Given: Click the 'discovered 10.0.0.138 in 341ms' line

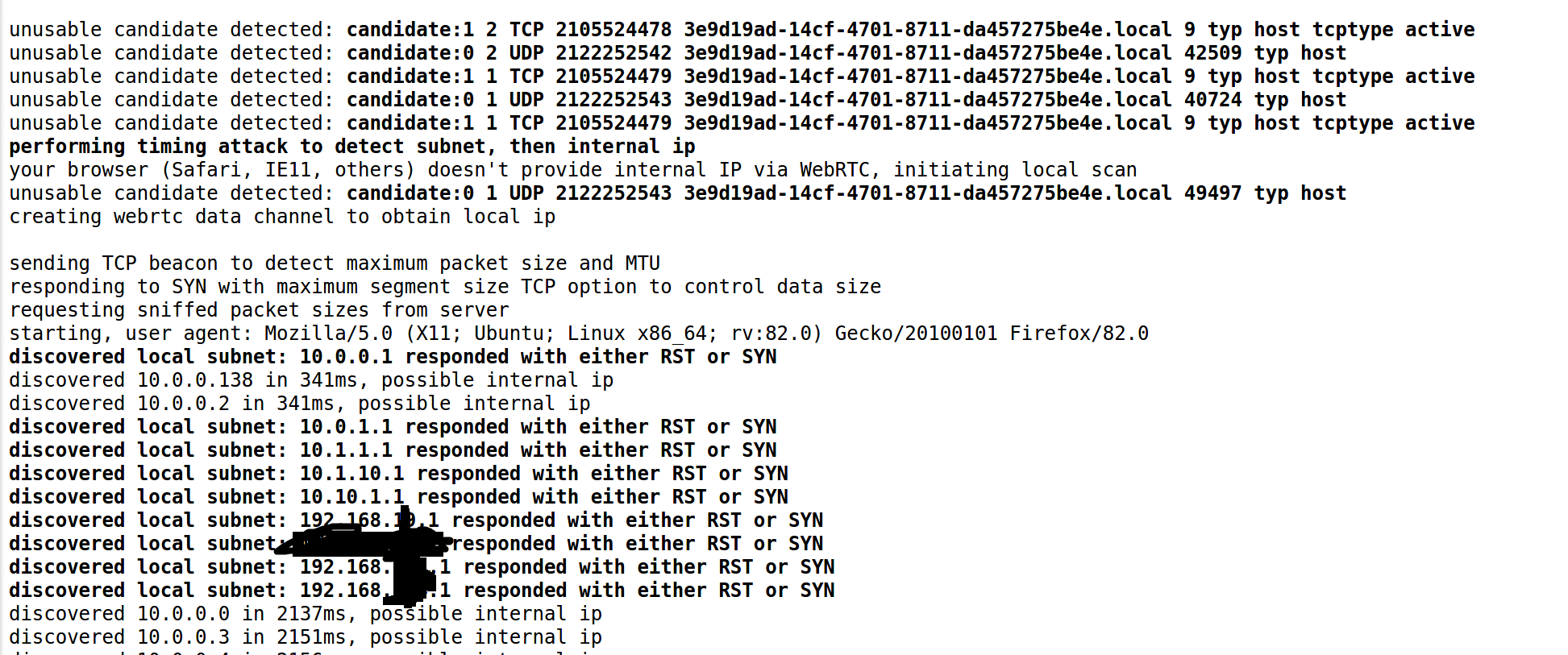Looking at the screenshot, I should click(x=311, y=380).
